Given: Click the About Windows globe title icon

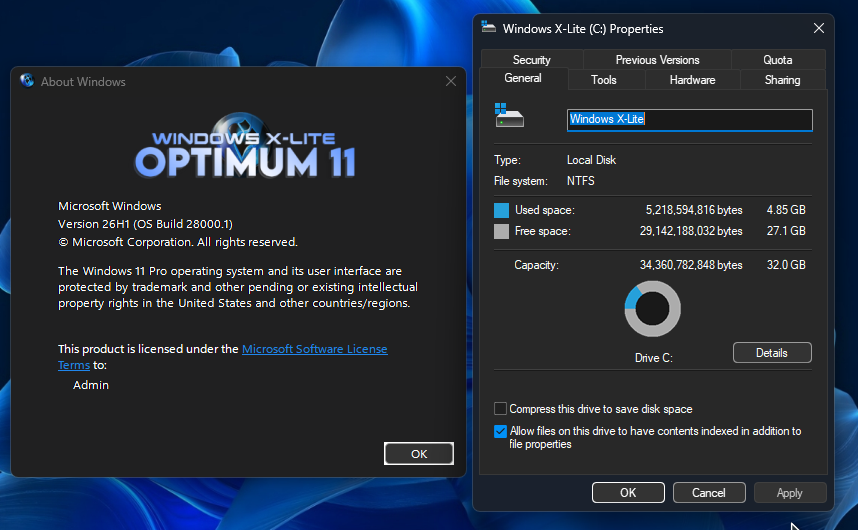Looking at the screenshot, I should coord(27,81).
